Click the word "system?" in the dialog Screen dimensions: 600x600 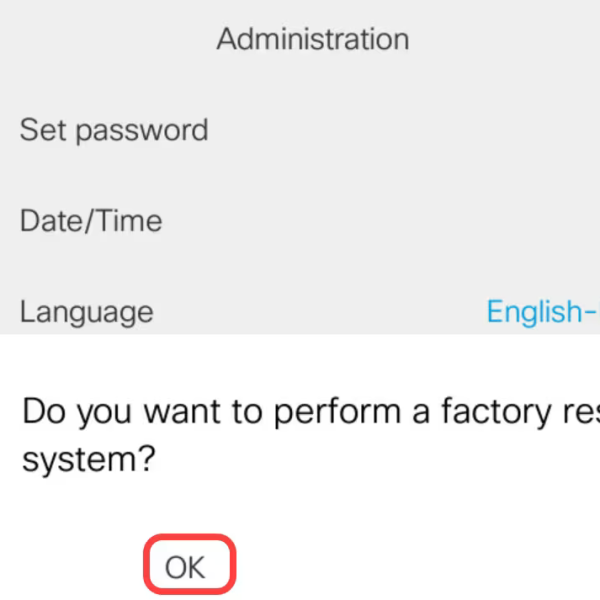coord(88,462)
